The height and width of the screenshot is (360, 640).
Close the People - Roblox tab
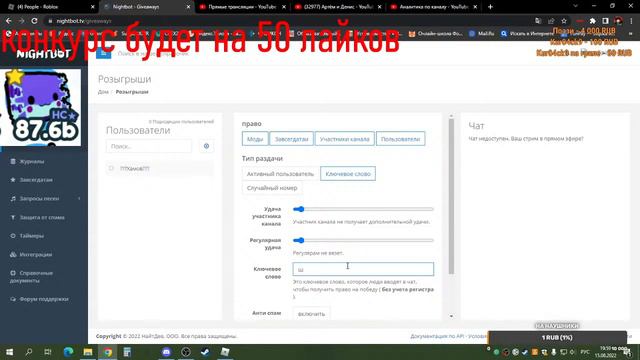tap(93, 7)
